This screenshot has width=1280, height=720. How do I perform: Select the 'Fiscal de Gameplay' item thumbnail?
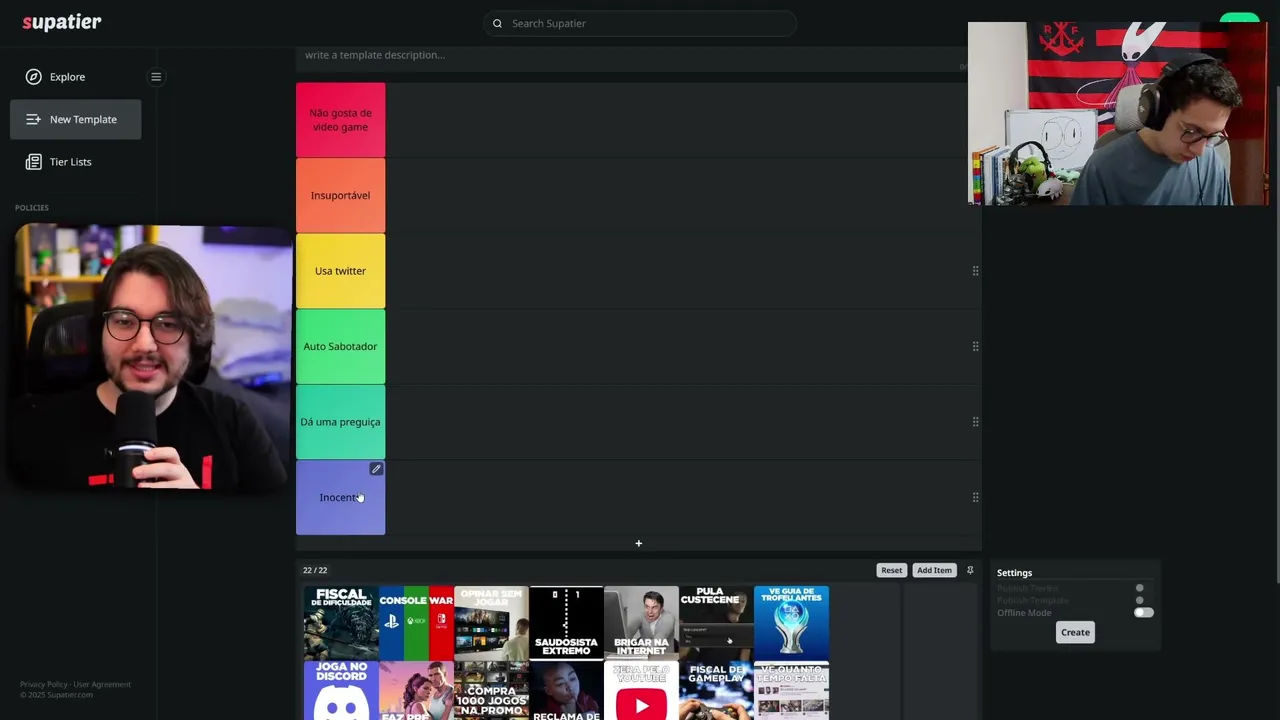(x=716, y=690)
